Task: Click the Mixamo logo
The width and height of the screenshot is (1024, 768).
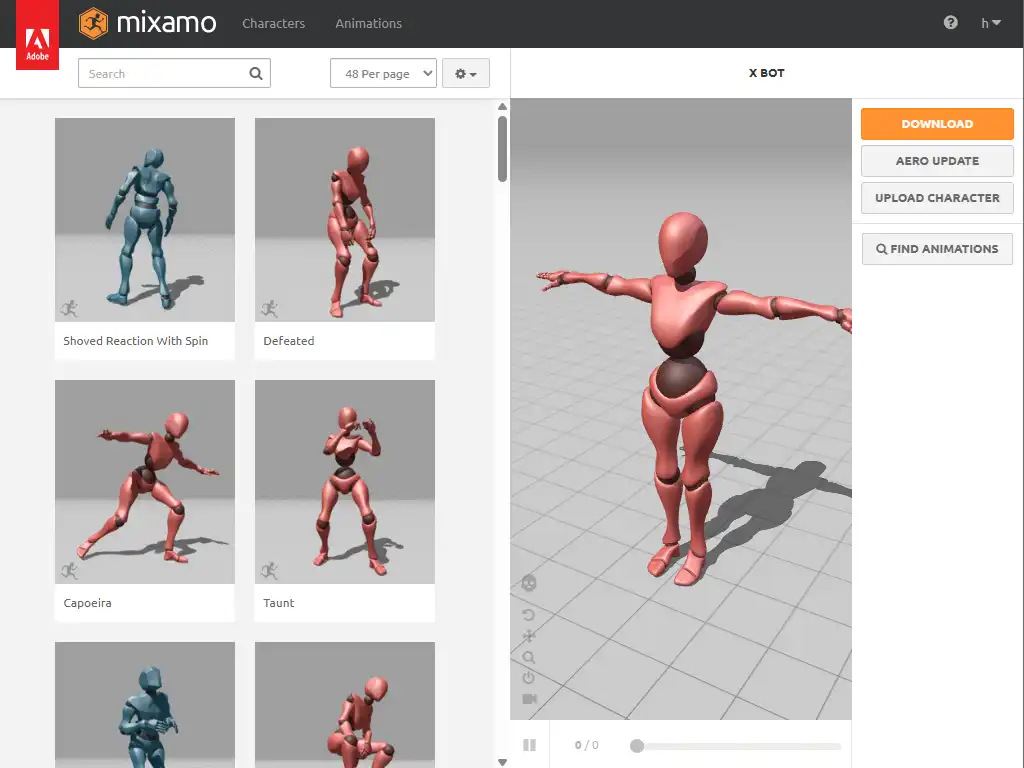Action: 147,23
